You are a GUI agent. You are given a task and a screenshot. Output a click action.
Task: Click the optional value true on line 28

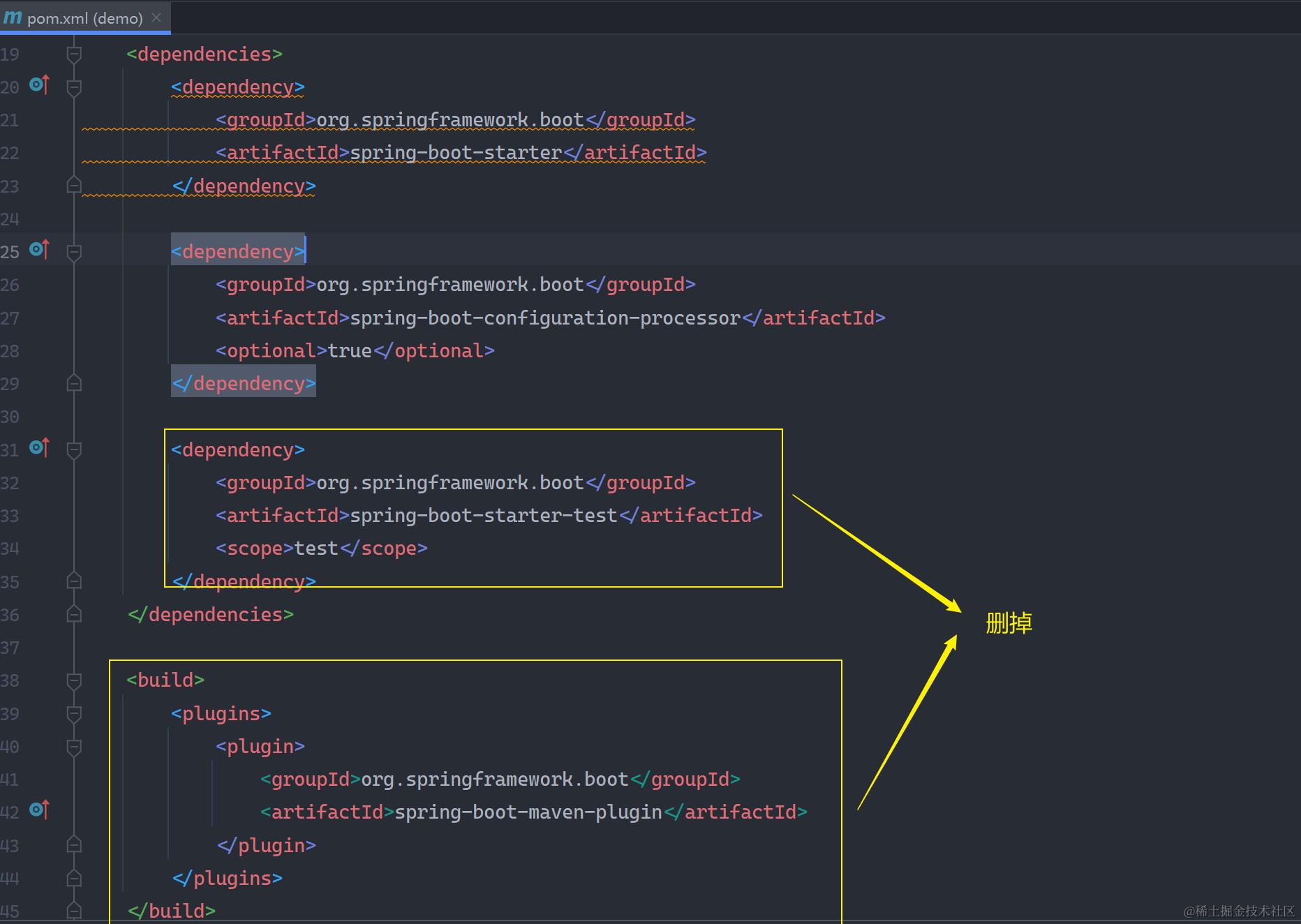point(350,351)
